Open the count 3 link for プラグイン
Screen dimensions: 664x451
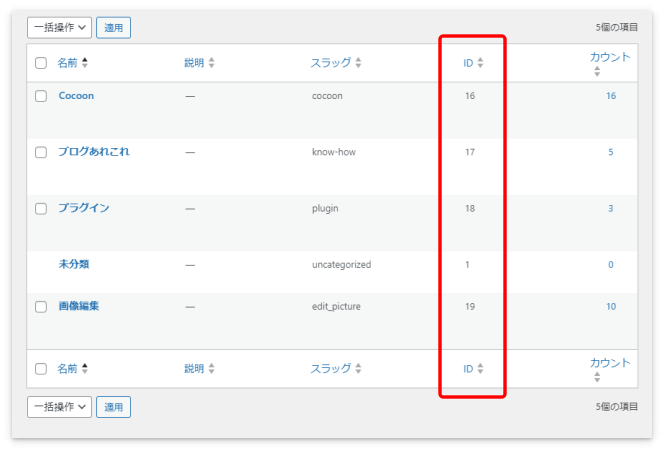click(x=611, y=208)
